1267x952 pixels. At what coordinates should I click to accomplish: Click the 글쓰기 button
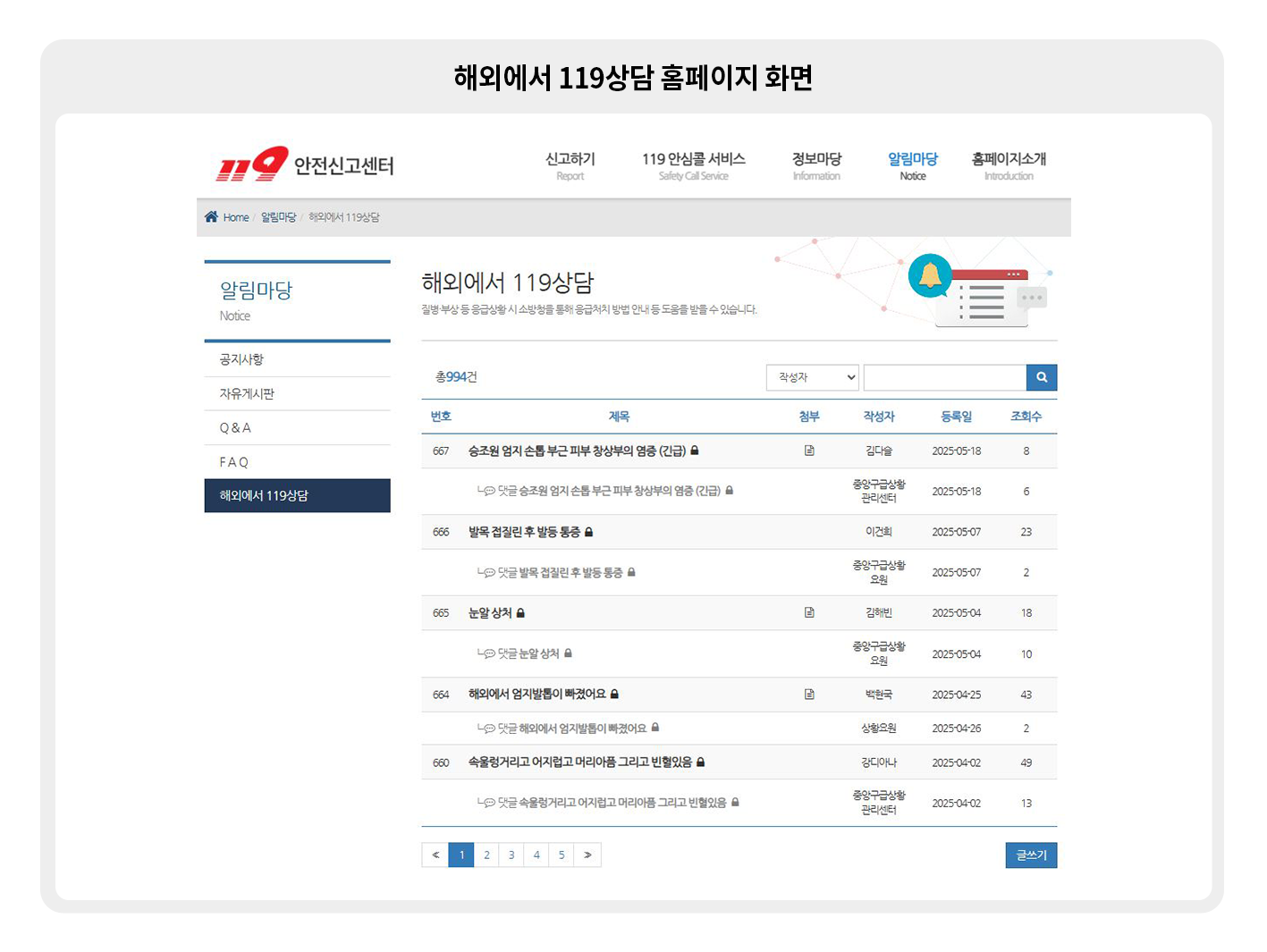(1031, 855)
